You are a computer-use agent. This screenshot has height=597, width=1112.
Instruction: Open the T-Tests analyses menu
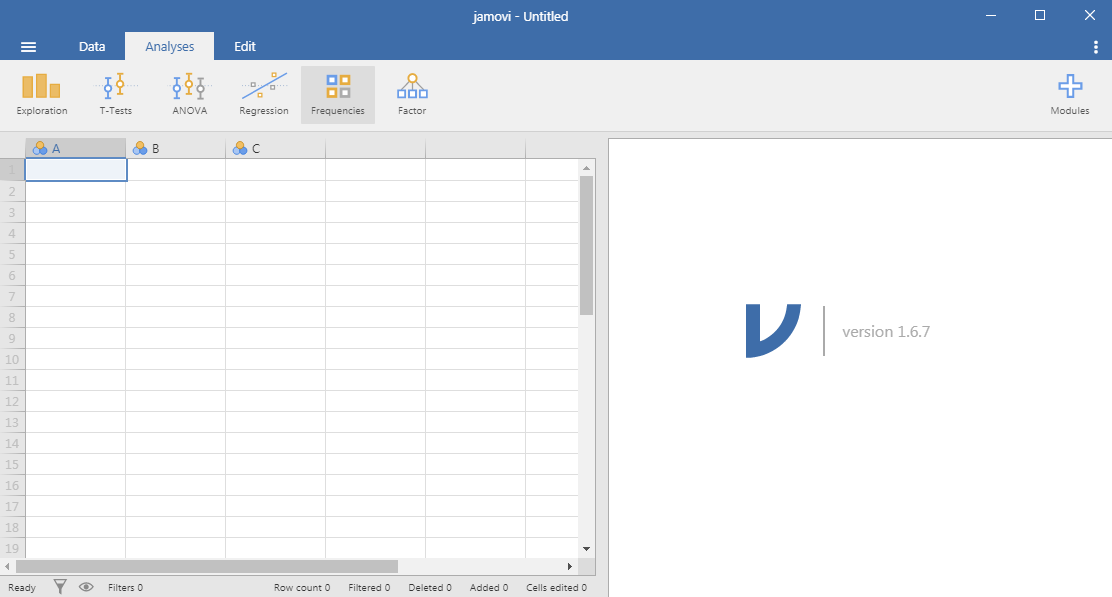tap(116, 95)
